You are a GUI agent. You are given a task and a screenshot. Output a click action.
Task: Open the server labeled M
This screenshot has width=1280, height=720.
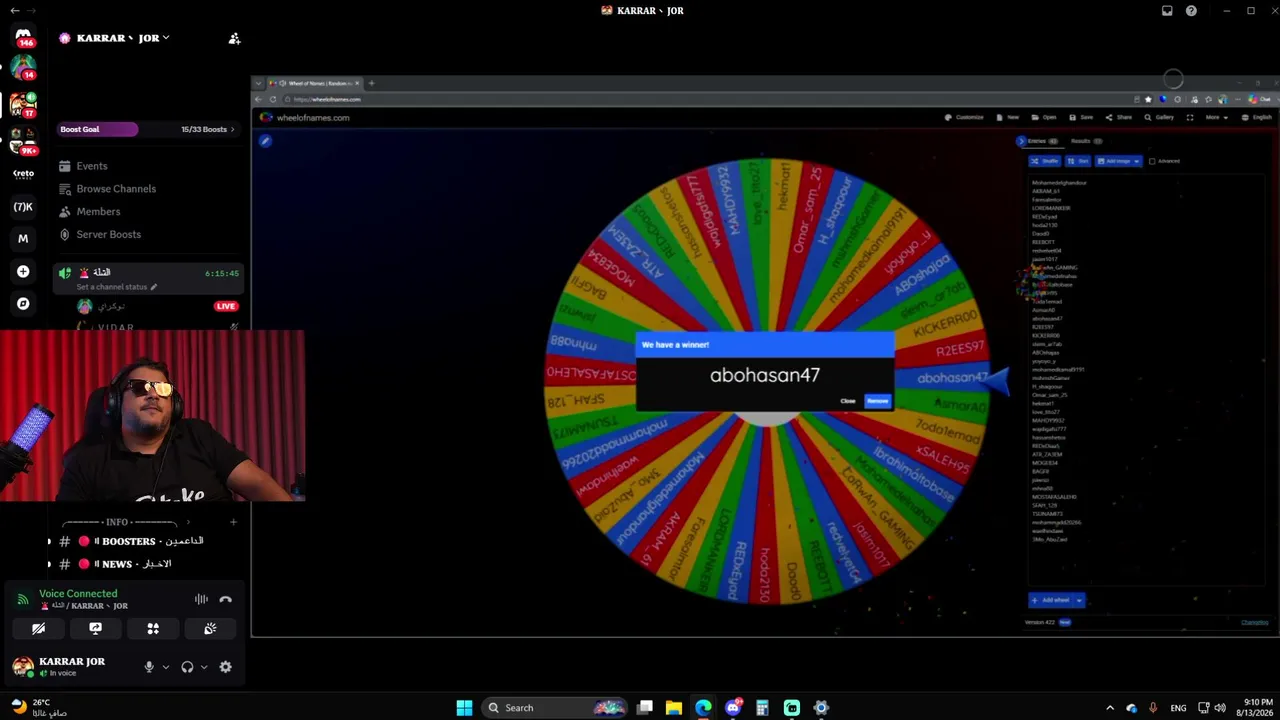click(x=23, y=239)
